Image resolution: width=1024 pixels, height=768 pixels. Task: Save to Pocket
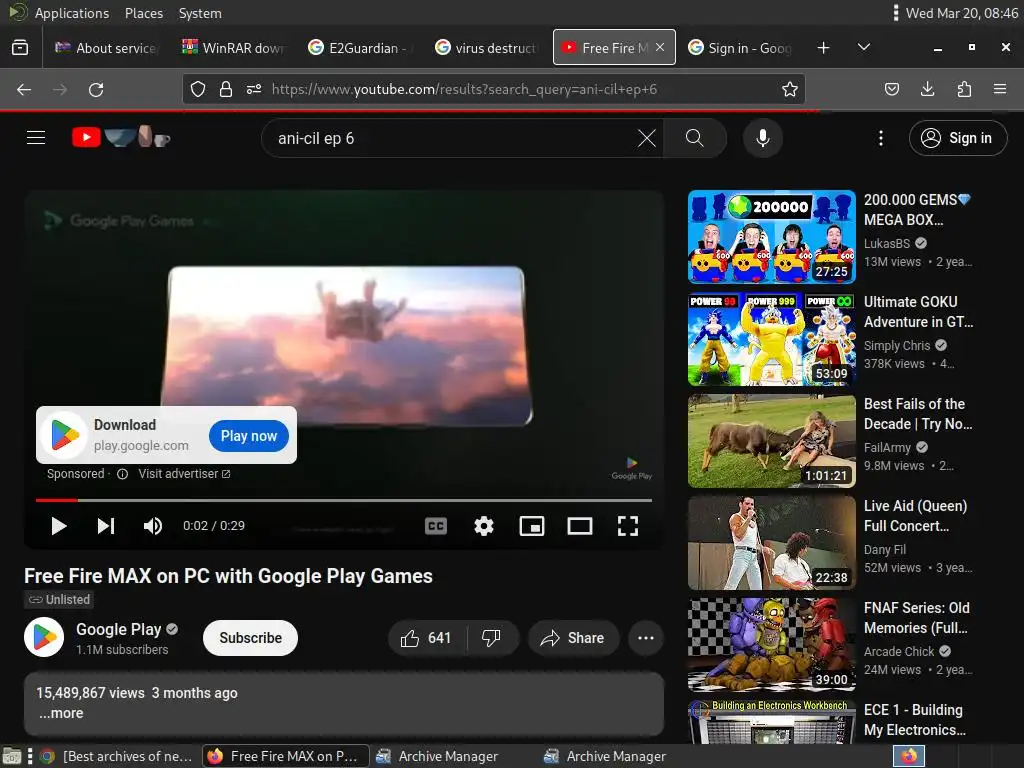891,89
